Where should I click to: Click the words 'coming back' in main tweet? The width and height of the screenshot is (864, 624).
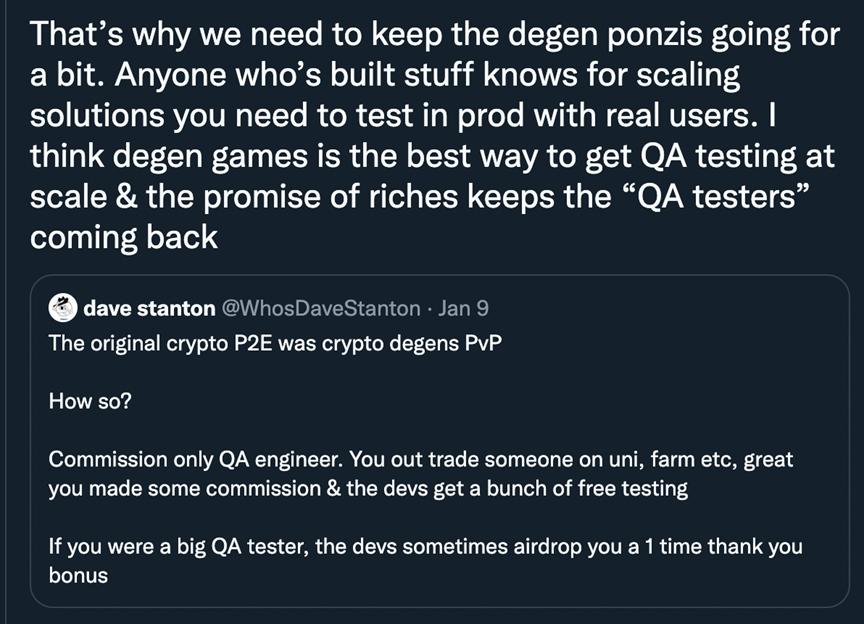(x=124, y=239)
